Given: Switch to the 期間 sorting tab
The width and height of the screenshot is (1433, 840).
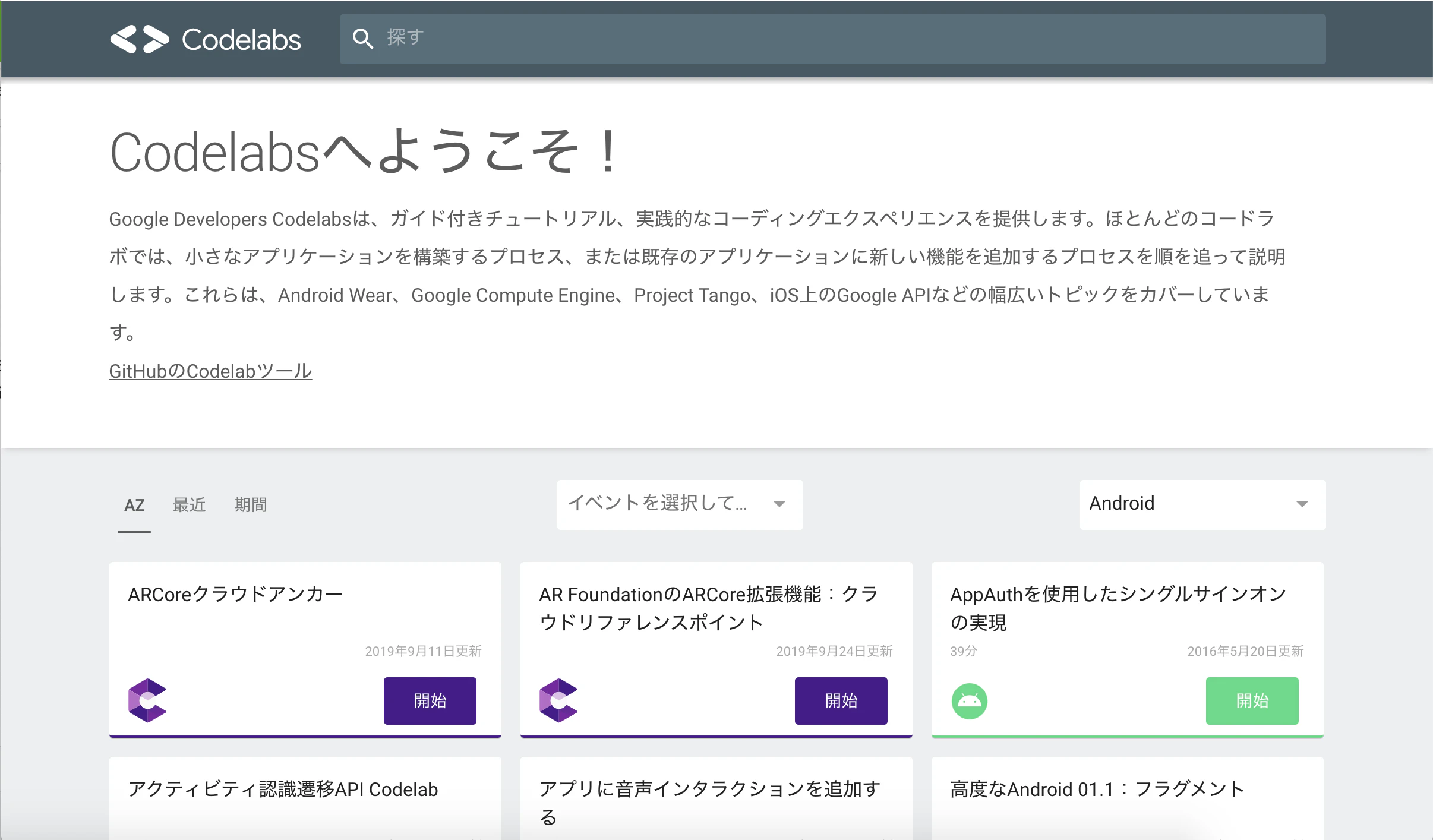Looking at the screenshot, I should (250, 504).
